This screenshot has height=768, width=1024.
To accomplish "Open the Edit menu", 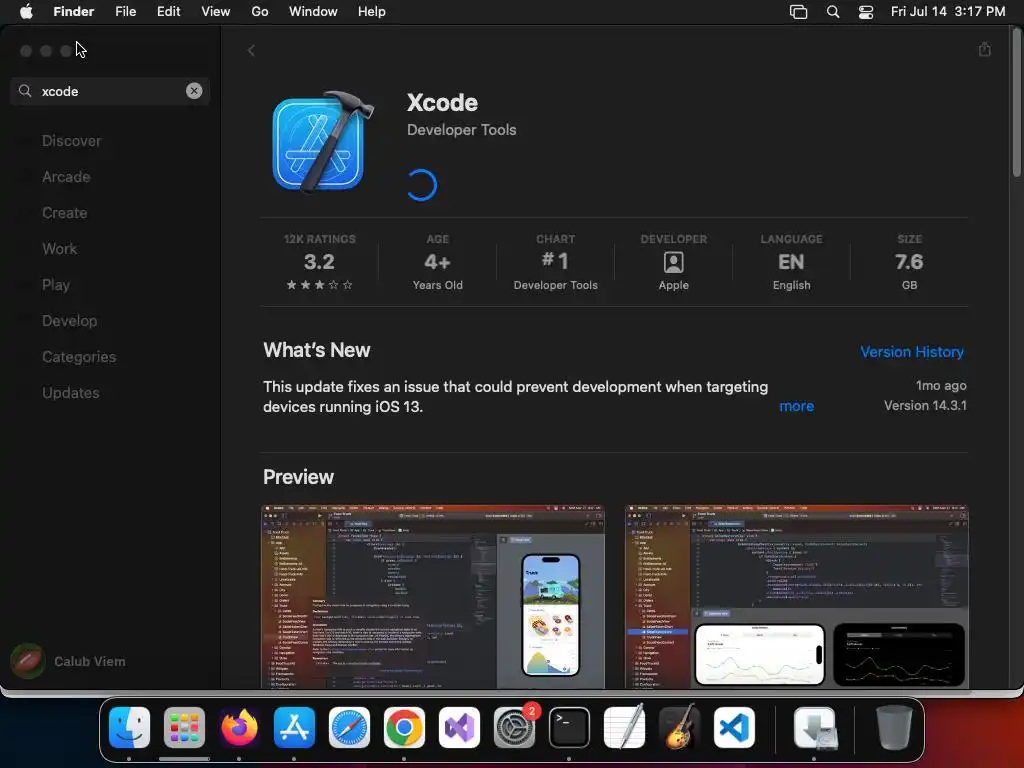I will click(168, 12).
